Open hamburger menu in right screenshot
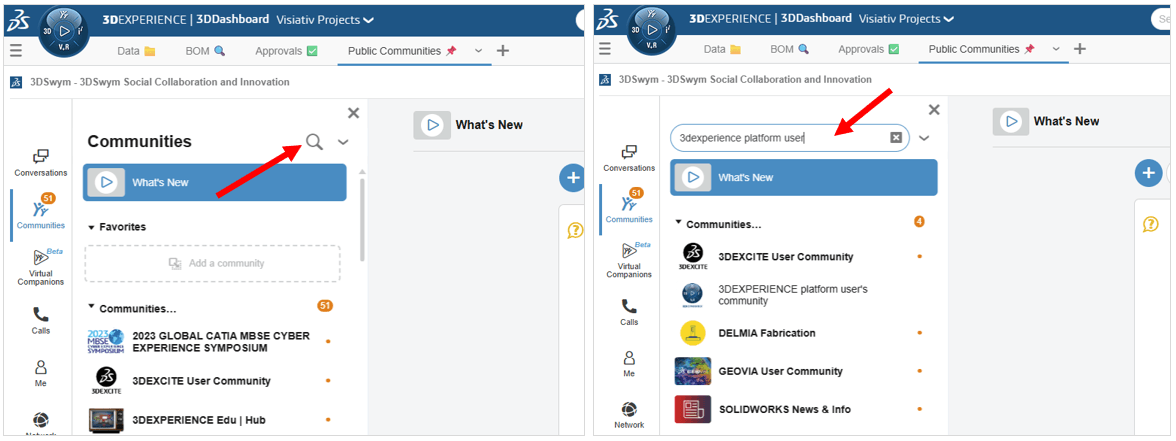Image resolution: width=1176 pixels, height=441 pixels. [x=604, y=49]
